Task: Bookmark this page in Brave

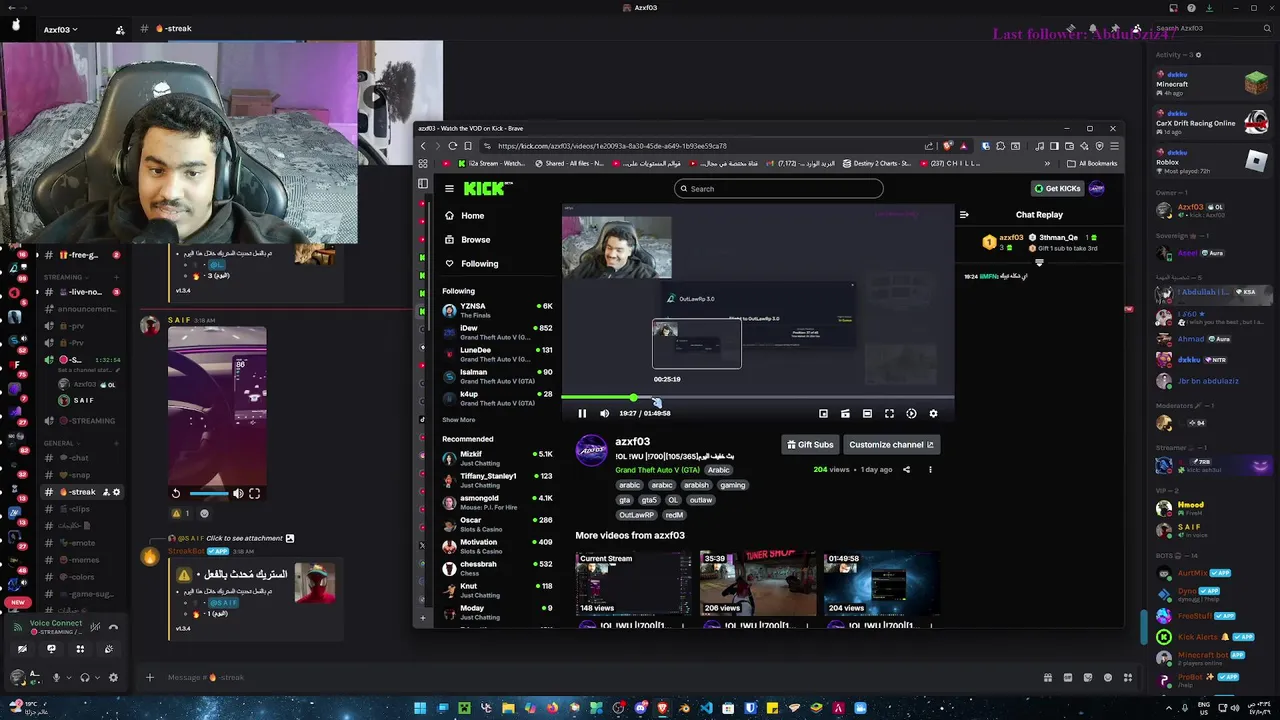Action: (468, 146)
